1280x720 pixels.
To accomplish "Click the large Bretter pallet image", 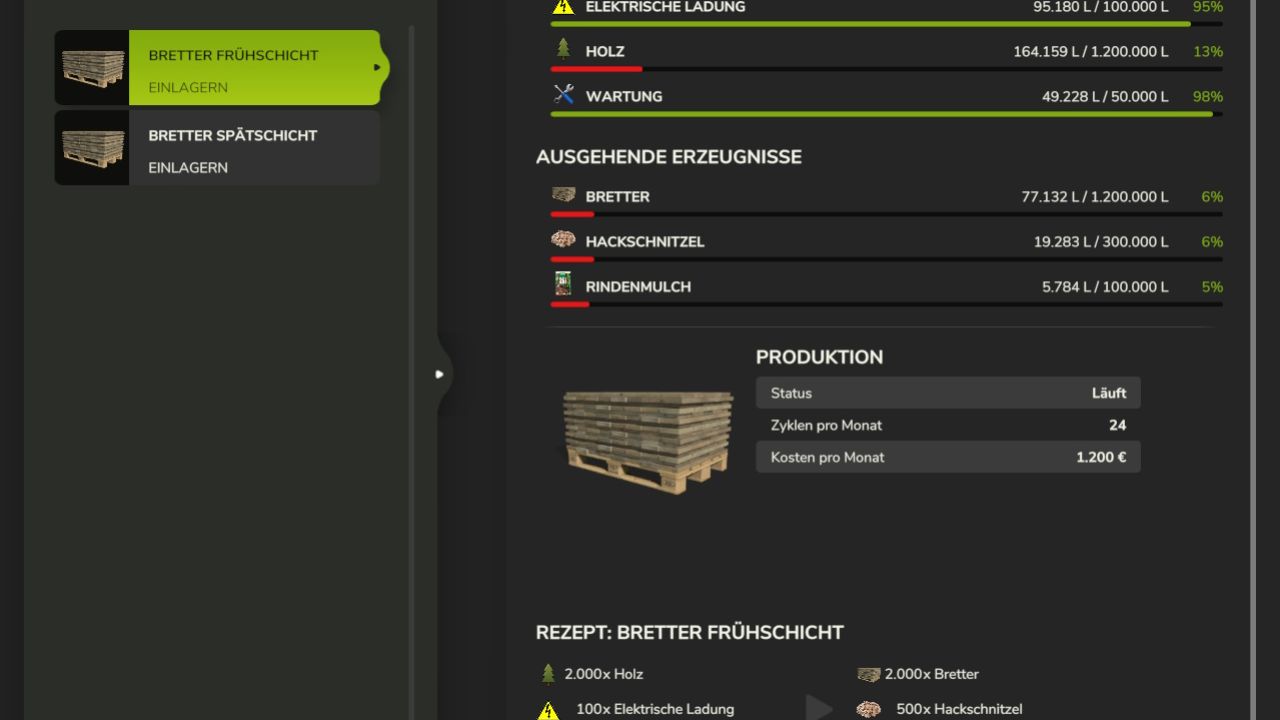I will point(648,438).
